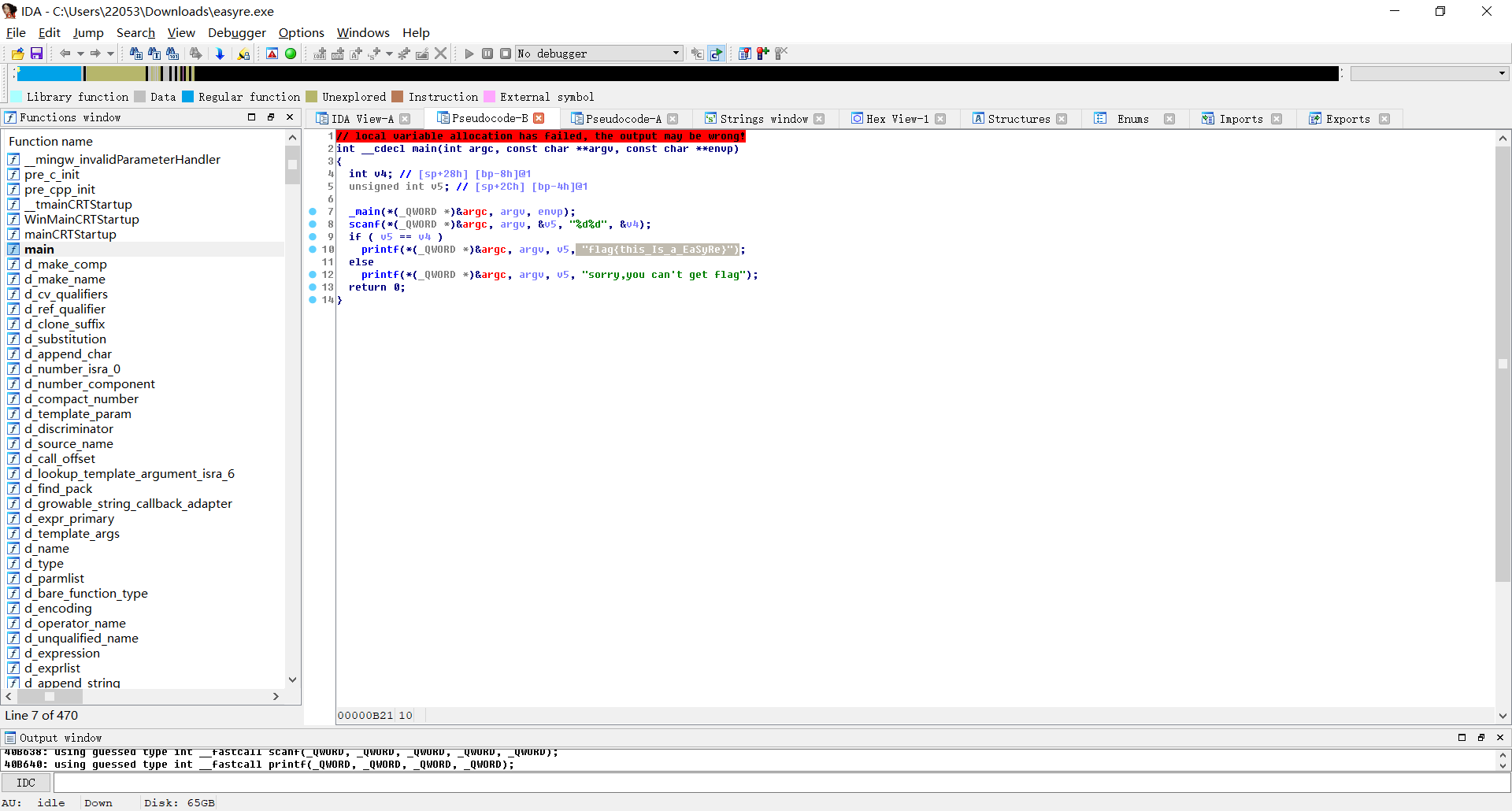Create a string literal with the 's+' icon
The width and height of the screenshot is (1512, 811).
click(372, 54)
